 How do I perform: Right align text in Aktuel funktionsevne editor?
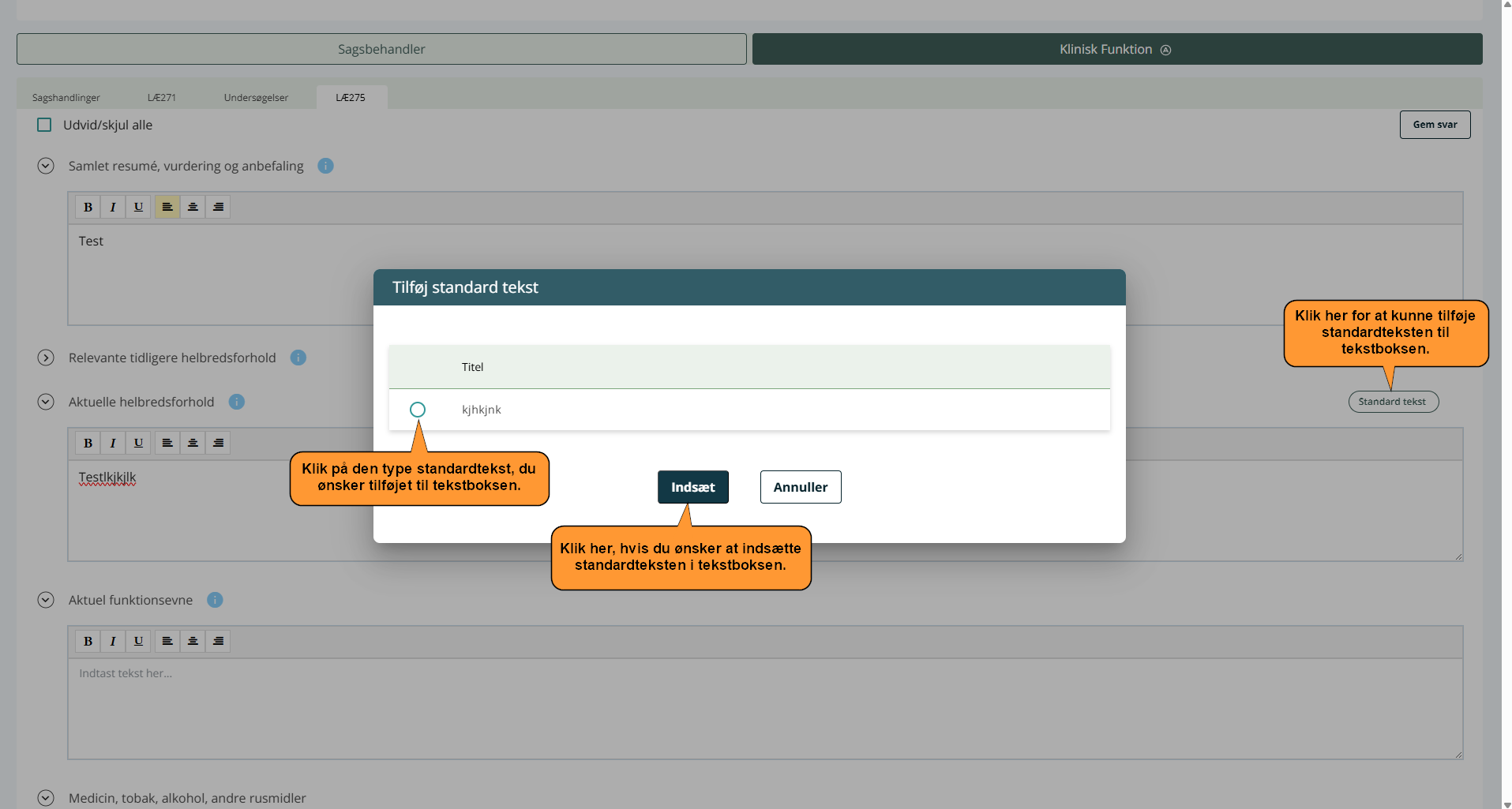pos(218,641)
